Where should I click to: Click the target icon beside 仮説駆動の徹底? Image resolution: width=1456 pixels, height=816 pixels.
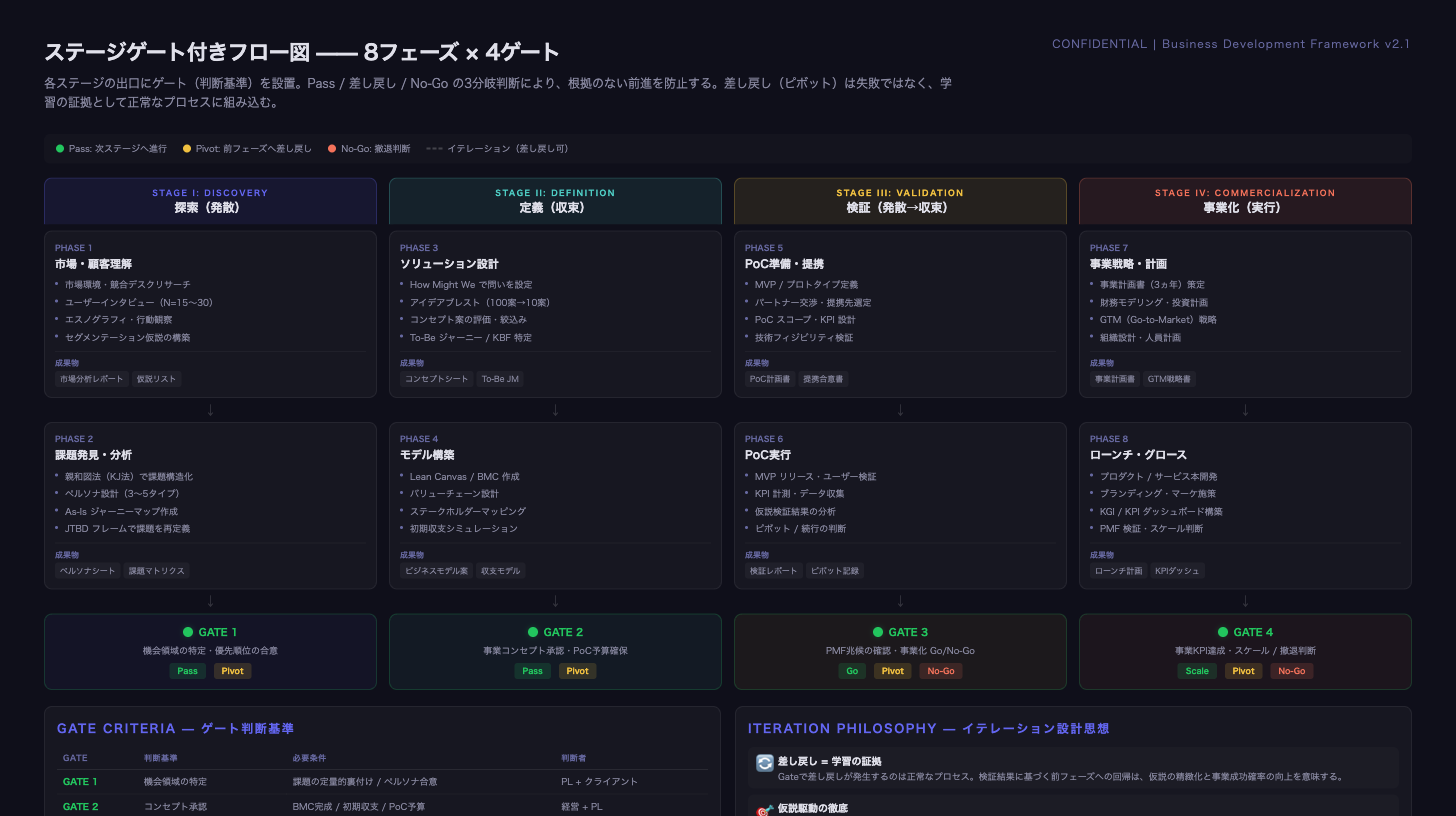[765, 809]
